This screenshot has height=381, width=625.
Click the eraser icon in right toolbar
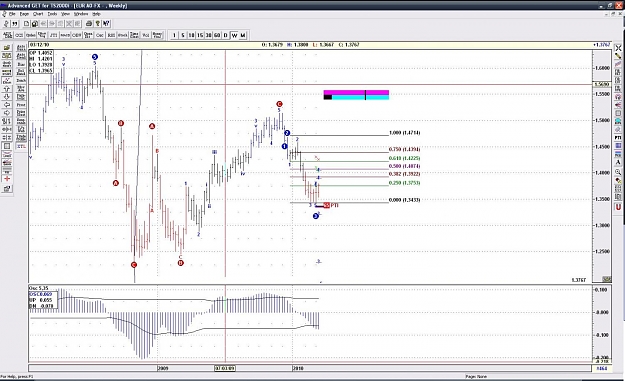618,130
